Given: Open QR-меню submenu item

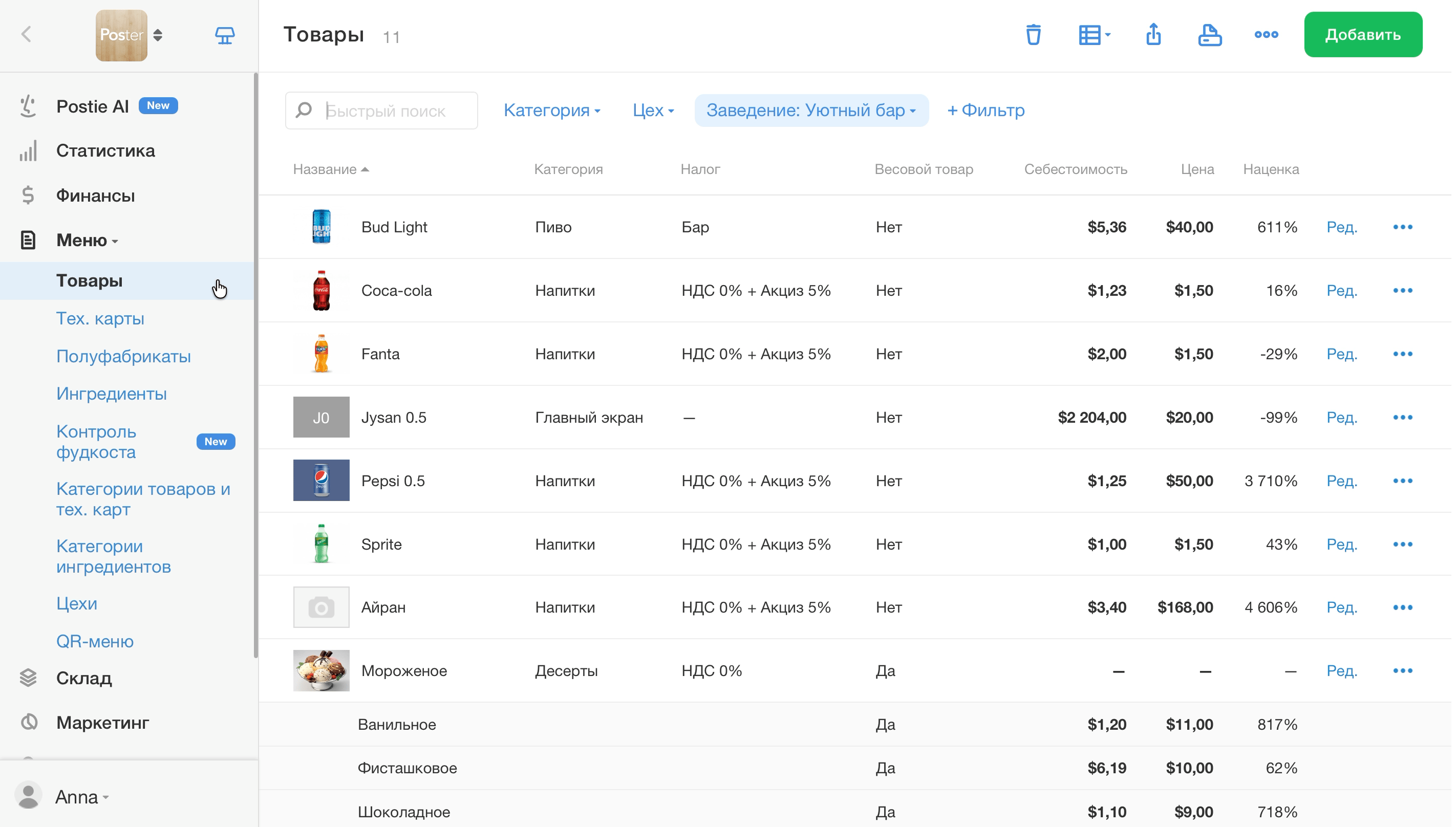Looking at the screenshot, I should [95, 642].
